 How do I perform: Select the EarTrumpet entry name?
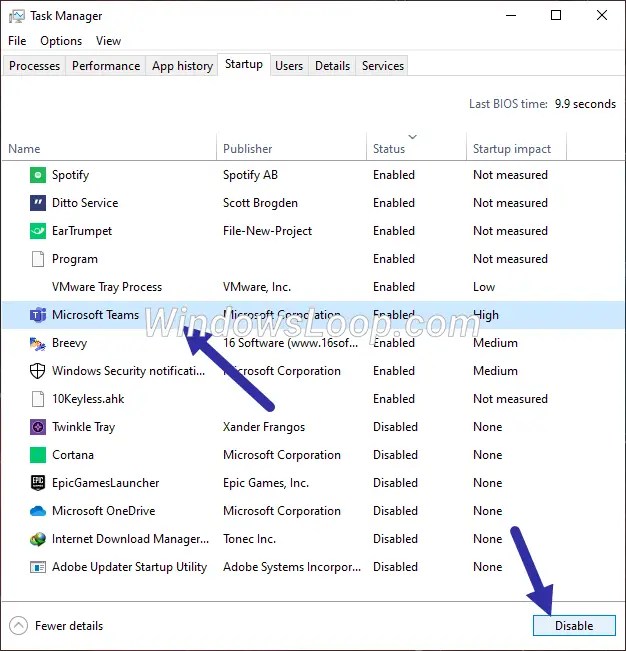(82, 231)
